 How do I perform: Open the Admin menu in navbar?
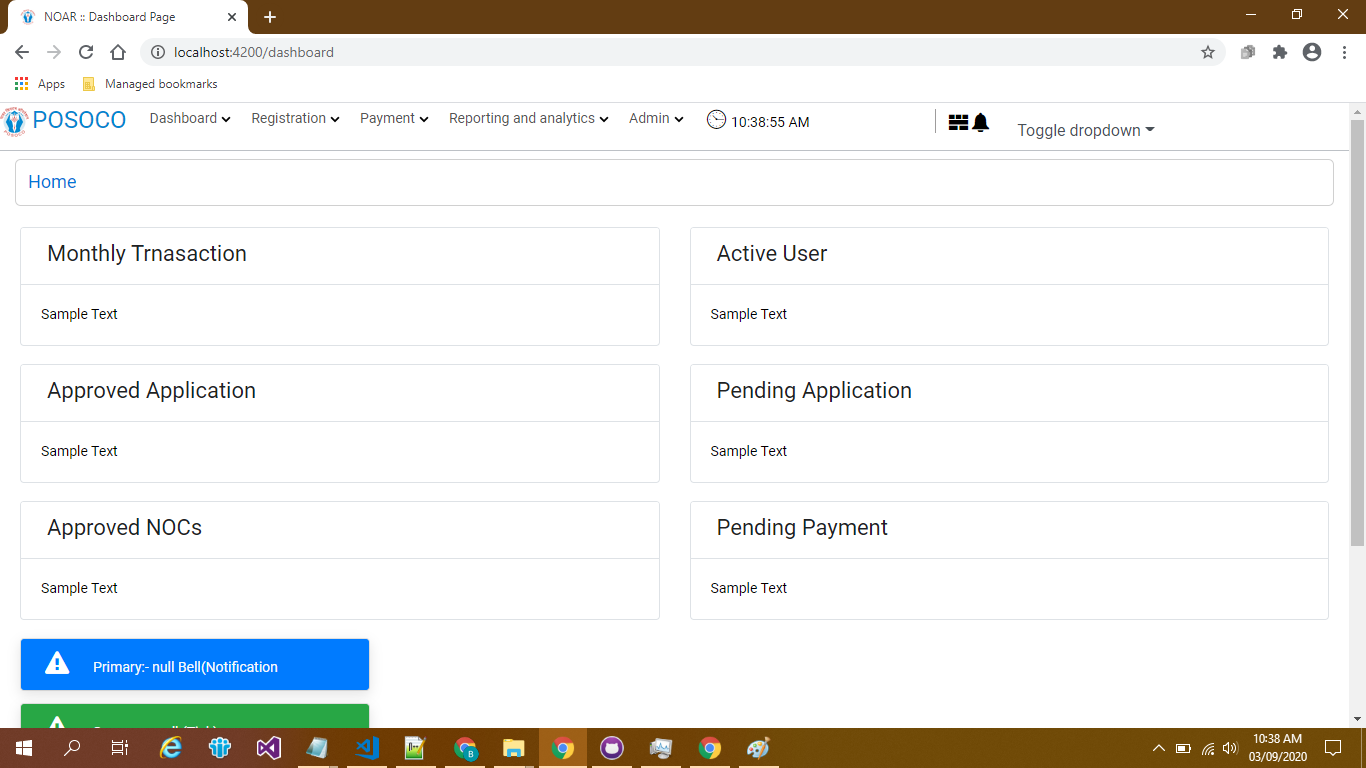pyautogui.click(x=656, y=118)
